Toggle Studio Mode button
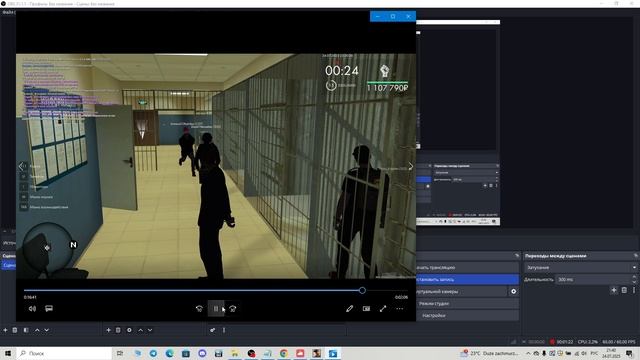 tap(468, 303)
